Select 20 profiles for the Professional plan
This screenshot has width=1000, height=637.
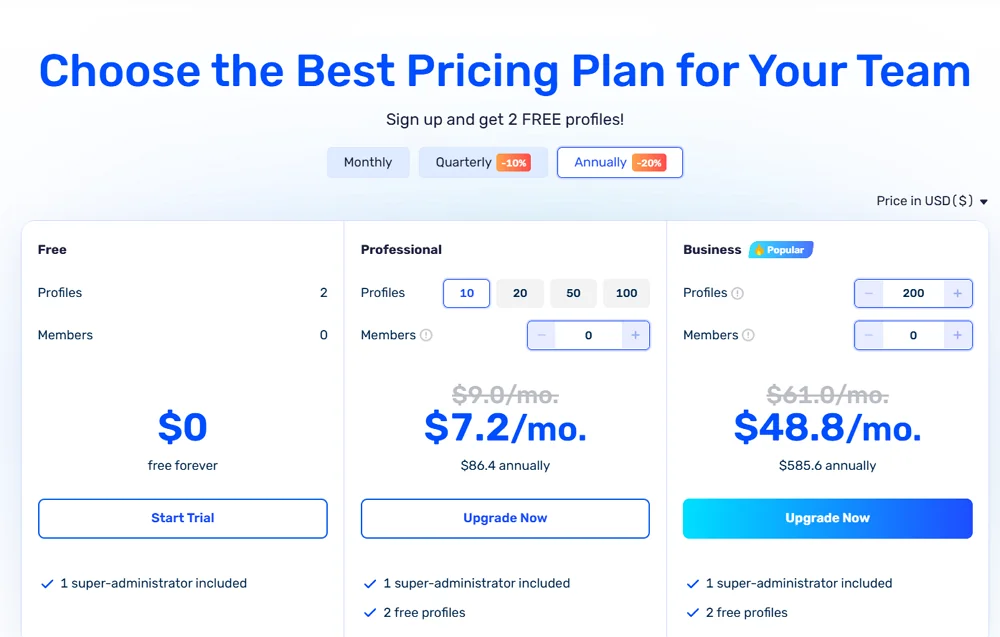519,292
